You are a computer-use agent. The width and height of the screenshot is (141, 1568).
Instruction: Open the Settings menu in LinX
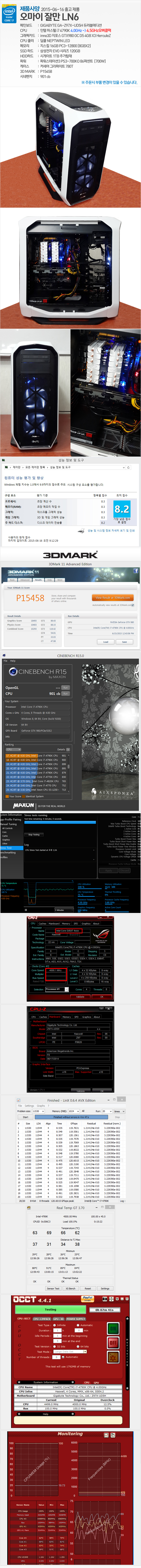coord(29,1106)
